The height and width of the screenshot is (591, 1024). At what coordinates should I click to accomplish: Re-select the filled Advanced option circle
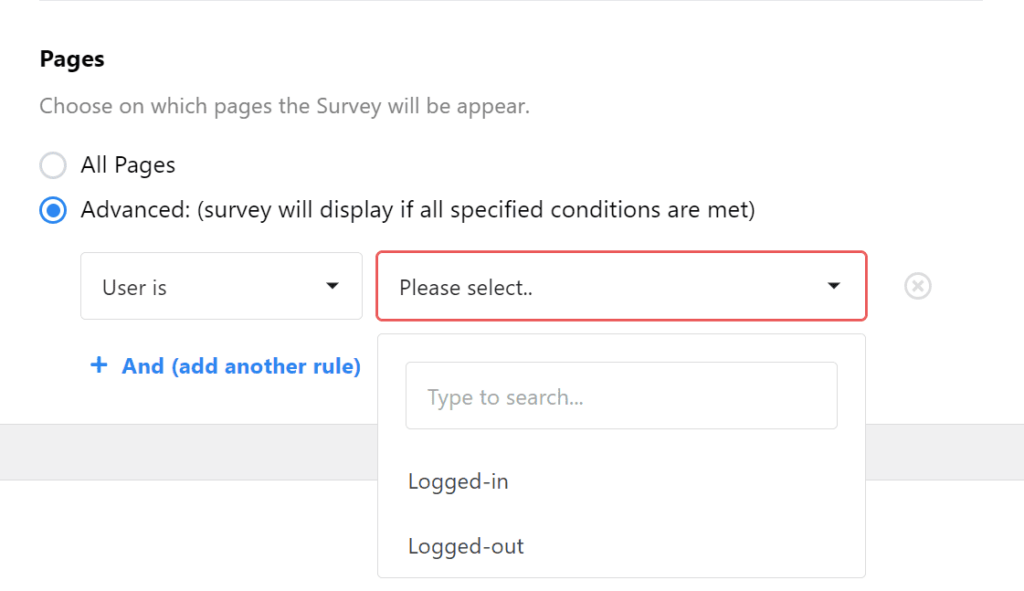click(x=52, y=210)
